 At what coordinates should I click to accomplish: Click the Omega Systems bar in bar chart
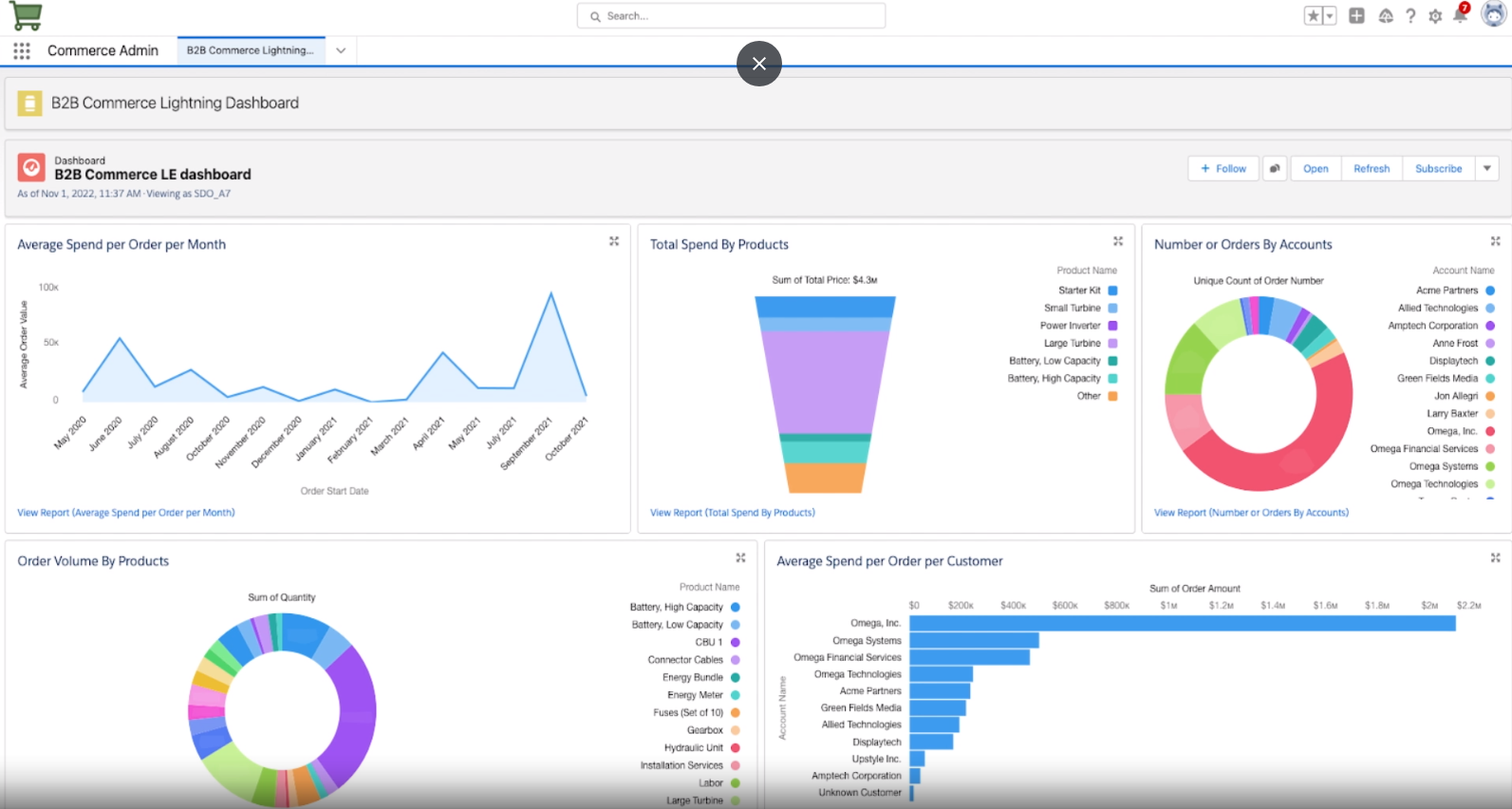coord(974,640)
